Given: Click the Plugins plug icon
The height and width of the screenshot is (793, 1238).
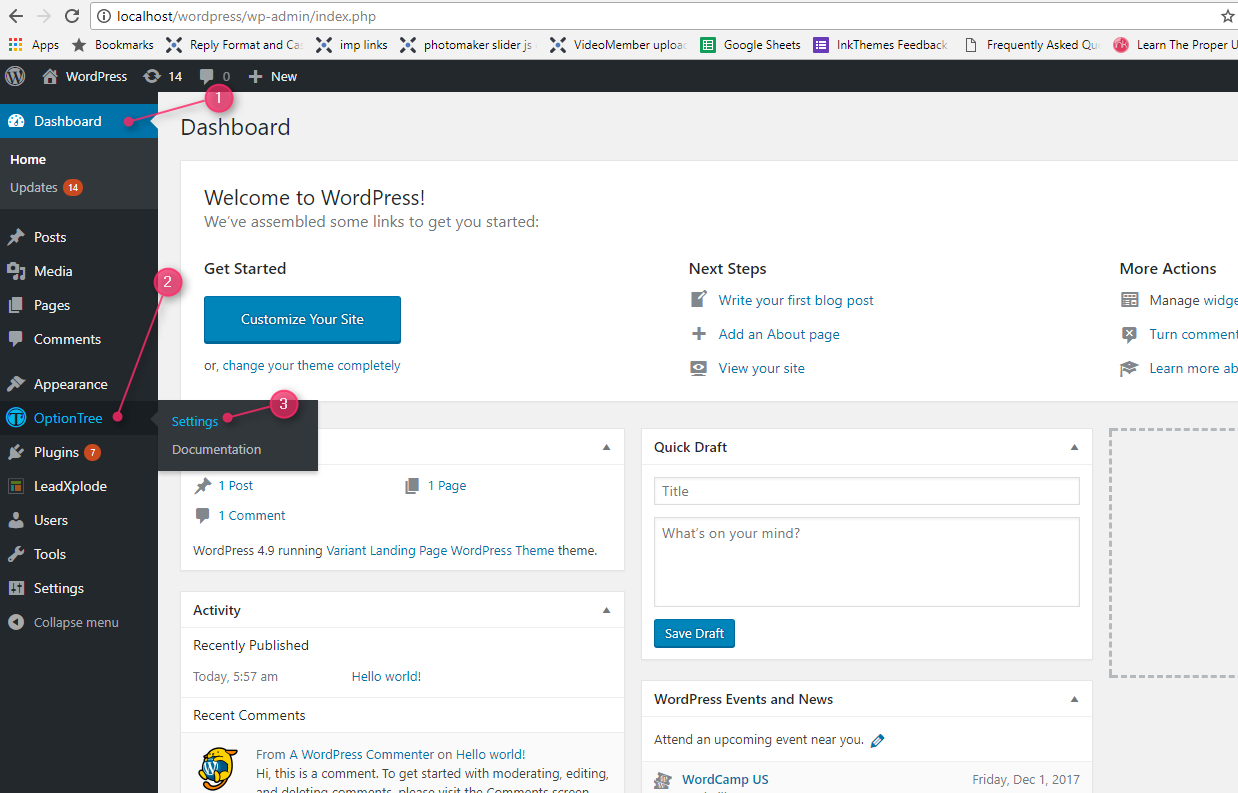Looking at the screenshot, I should [16, 452].
